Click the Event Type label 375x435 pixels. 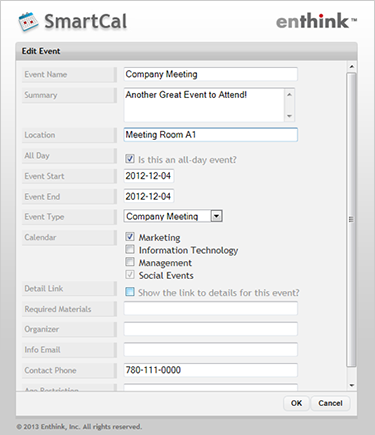44,217
